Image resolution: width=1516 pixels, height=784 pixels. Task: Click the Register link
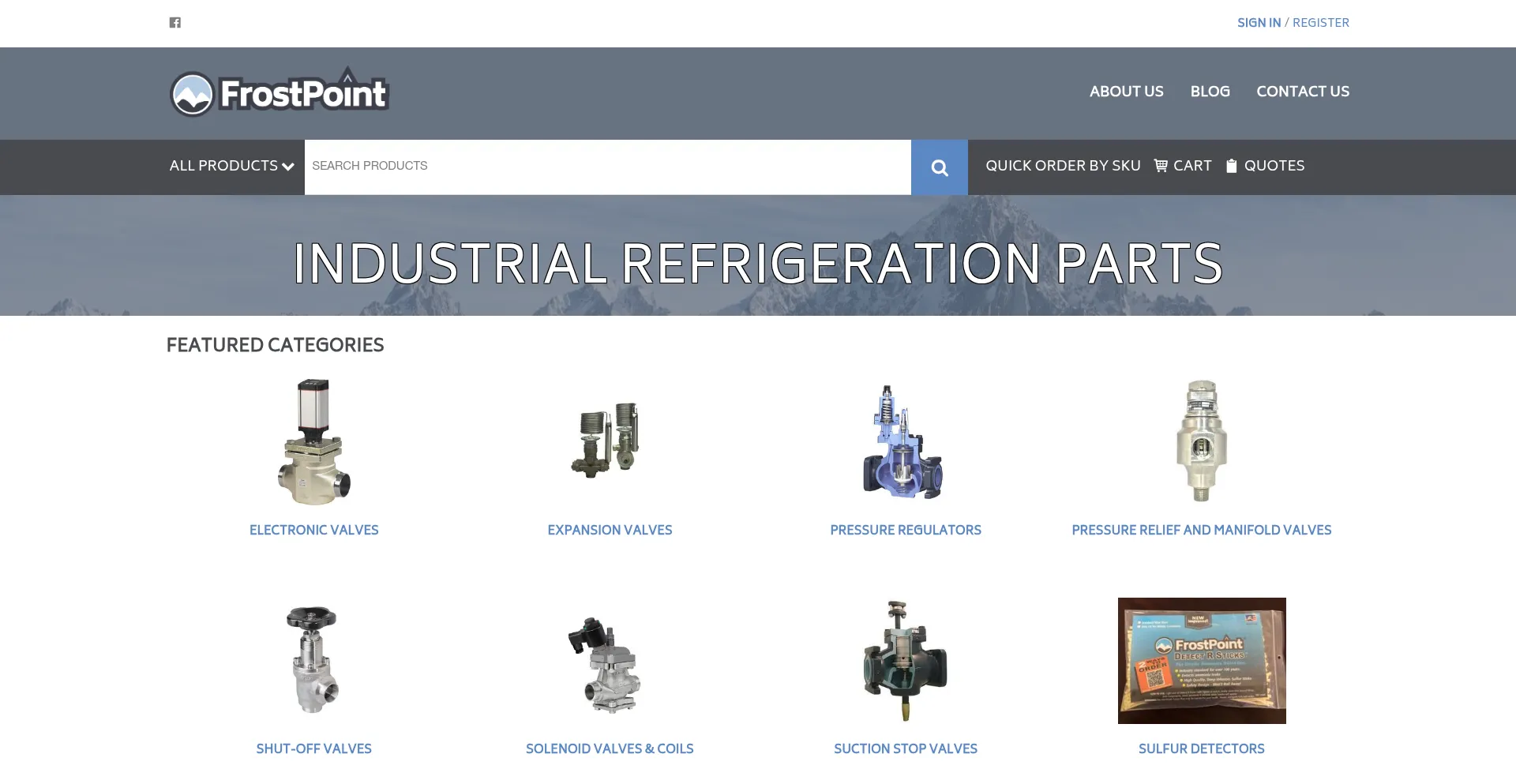point(1320,23)
